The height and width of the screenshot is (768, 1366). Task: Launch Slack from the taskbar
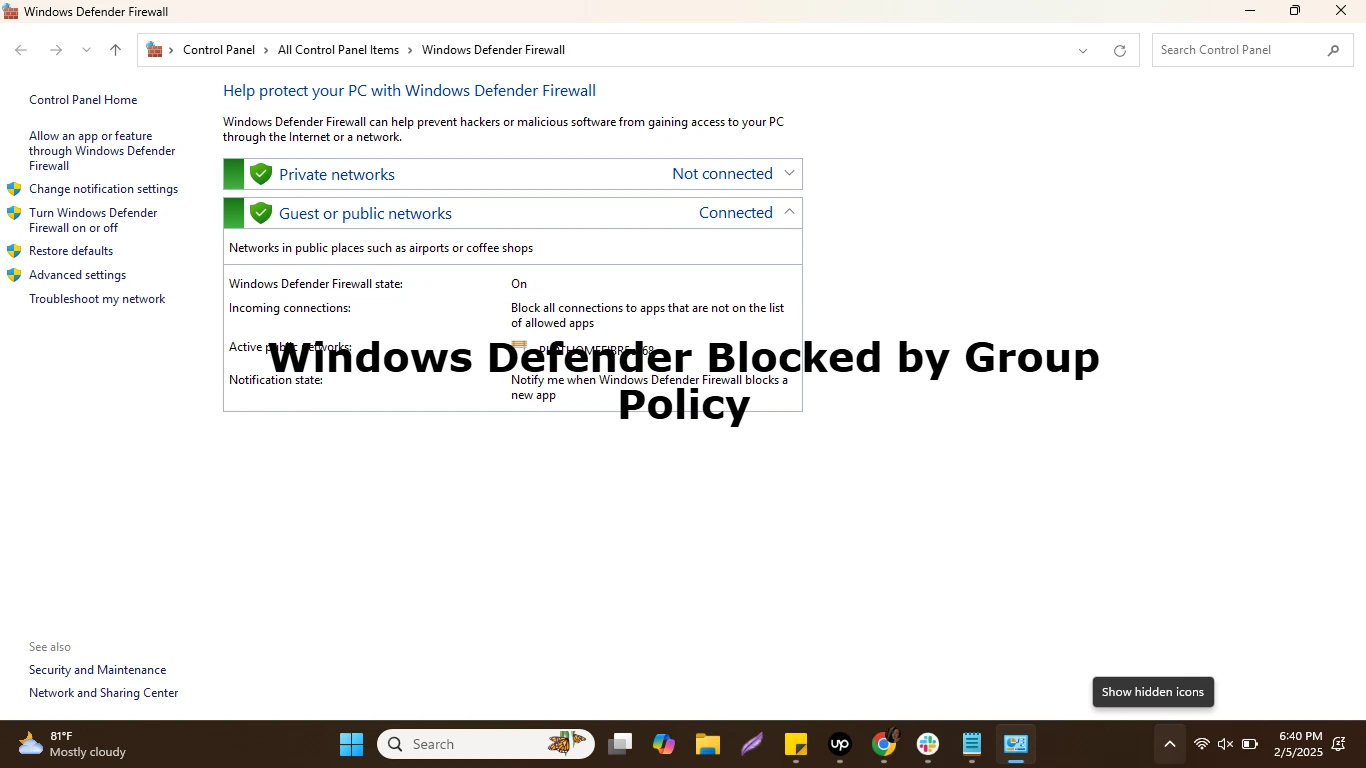coord(927,744)
